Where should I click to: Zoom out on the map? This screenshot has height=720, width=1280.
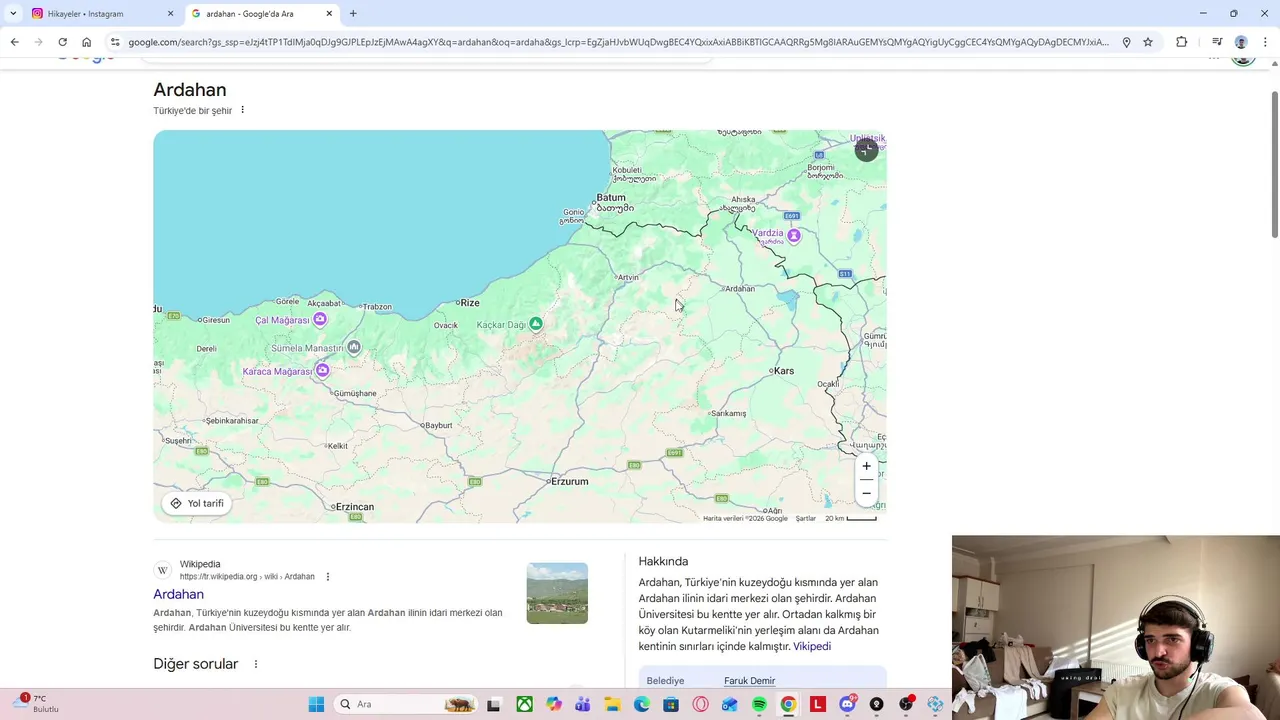click(867, 493)
